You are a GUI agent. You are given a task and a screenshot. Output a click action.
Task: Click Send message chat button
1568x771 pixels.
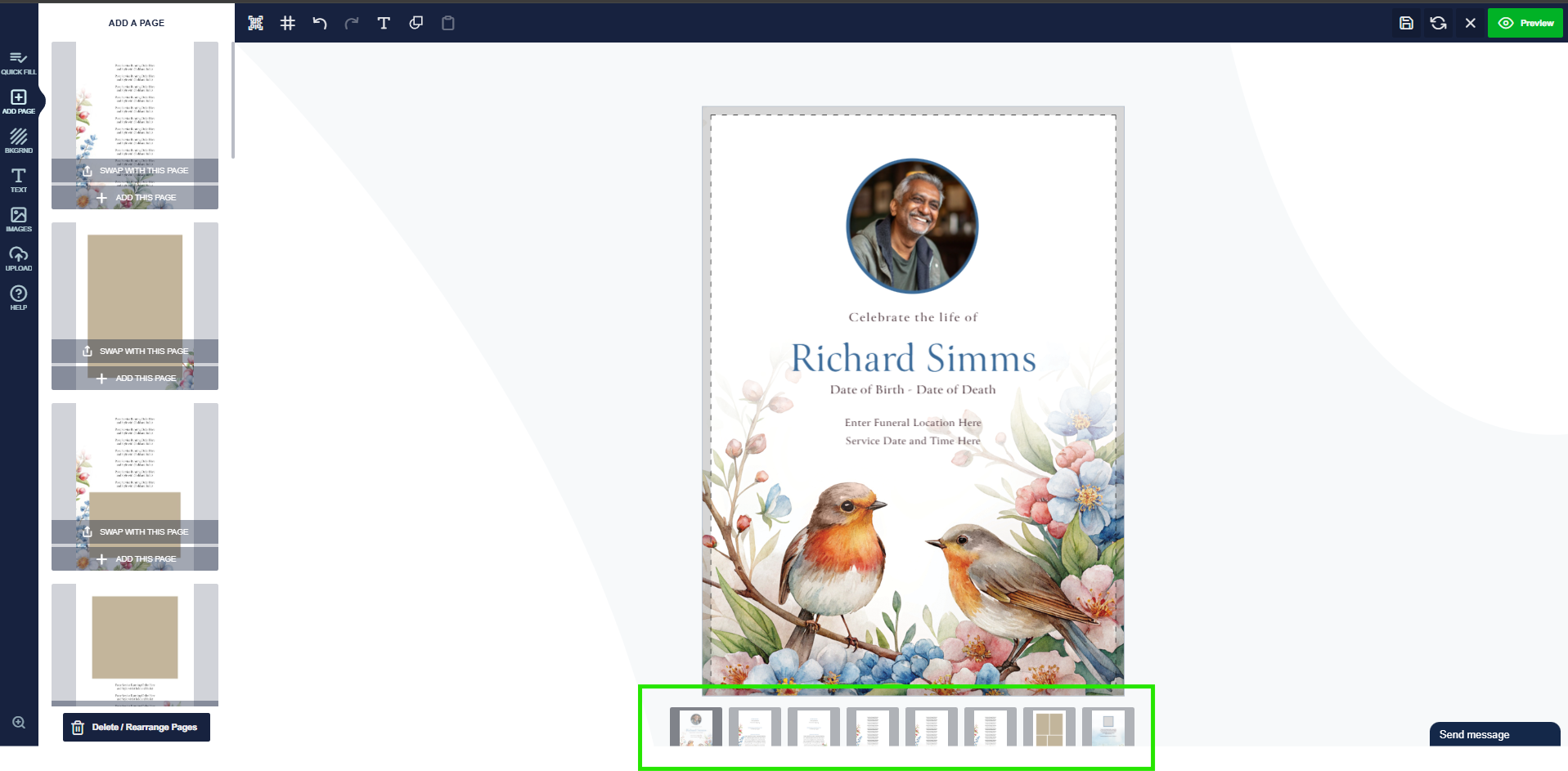click(x=1494, y=734)
